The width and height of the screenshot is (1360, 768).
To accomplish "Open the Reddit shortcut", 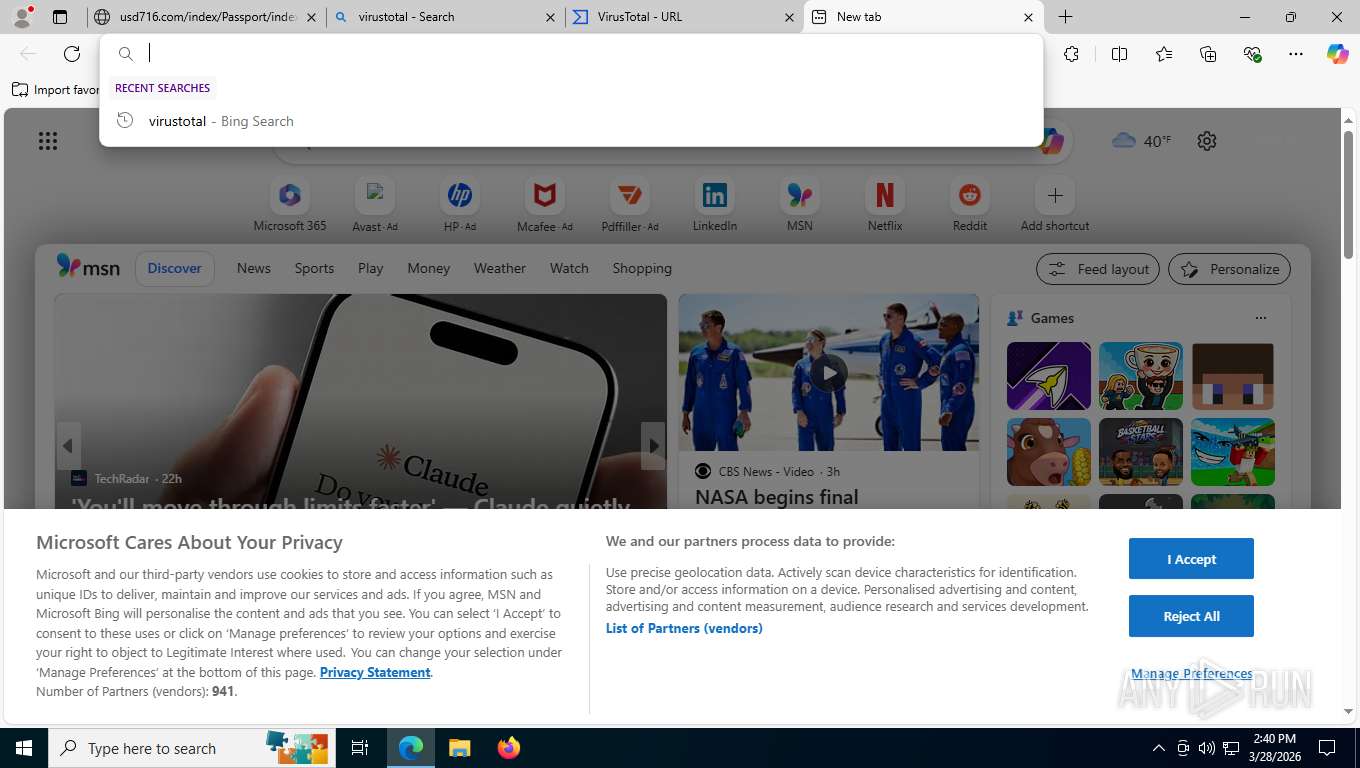I will click(x=970, y=206).
